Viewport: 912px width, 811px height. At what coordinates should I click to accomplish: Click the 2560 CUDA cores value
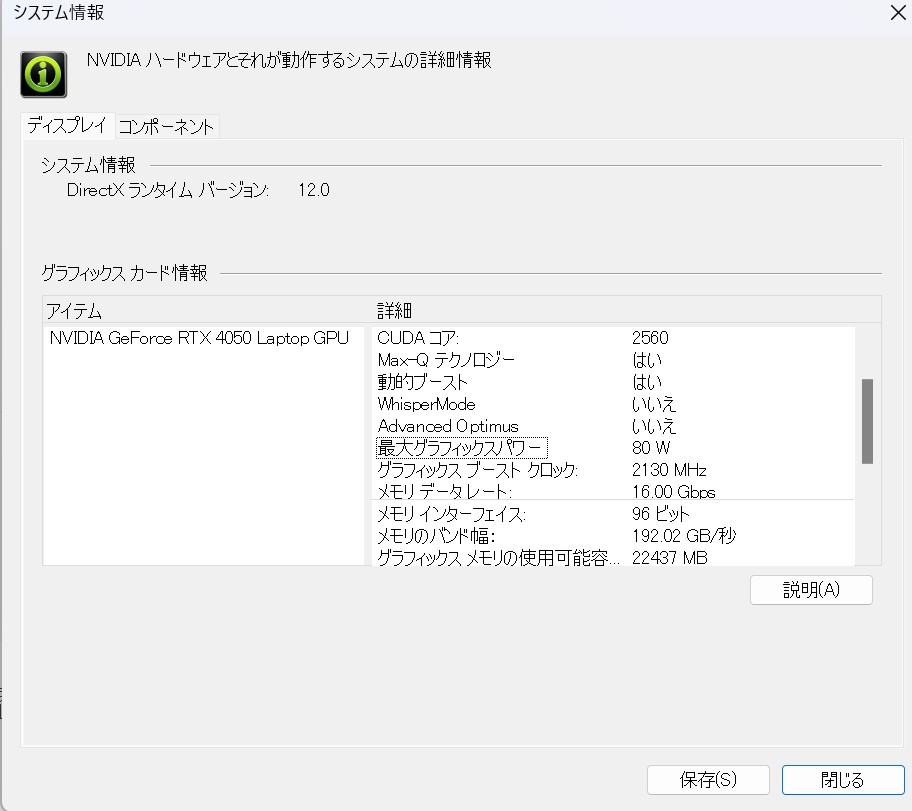[x=650, y=338]
